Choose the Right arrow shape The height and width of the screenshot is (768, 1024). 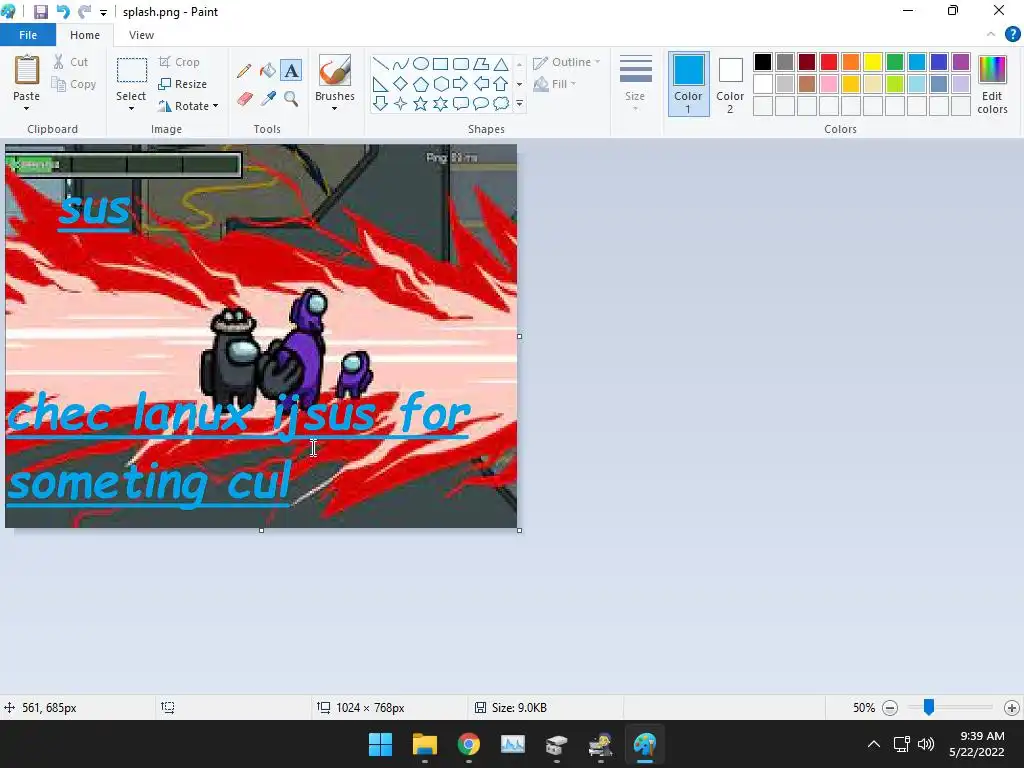(x=461, y=84)
